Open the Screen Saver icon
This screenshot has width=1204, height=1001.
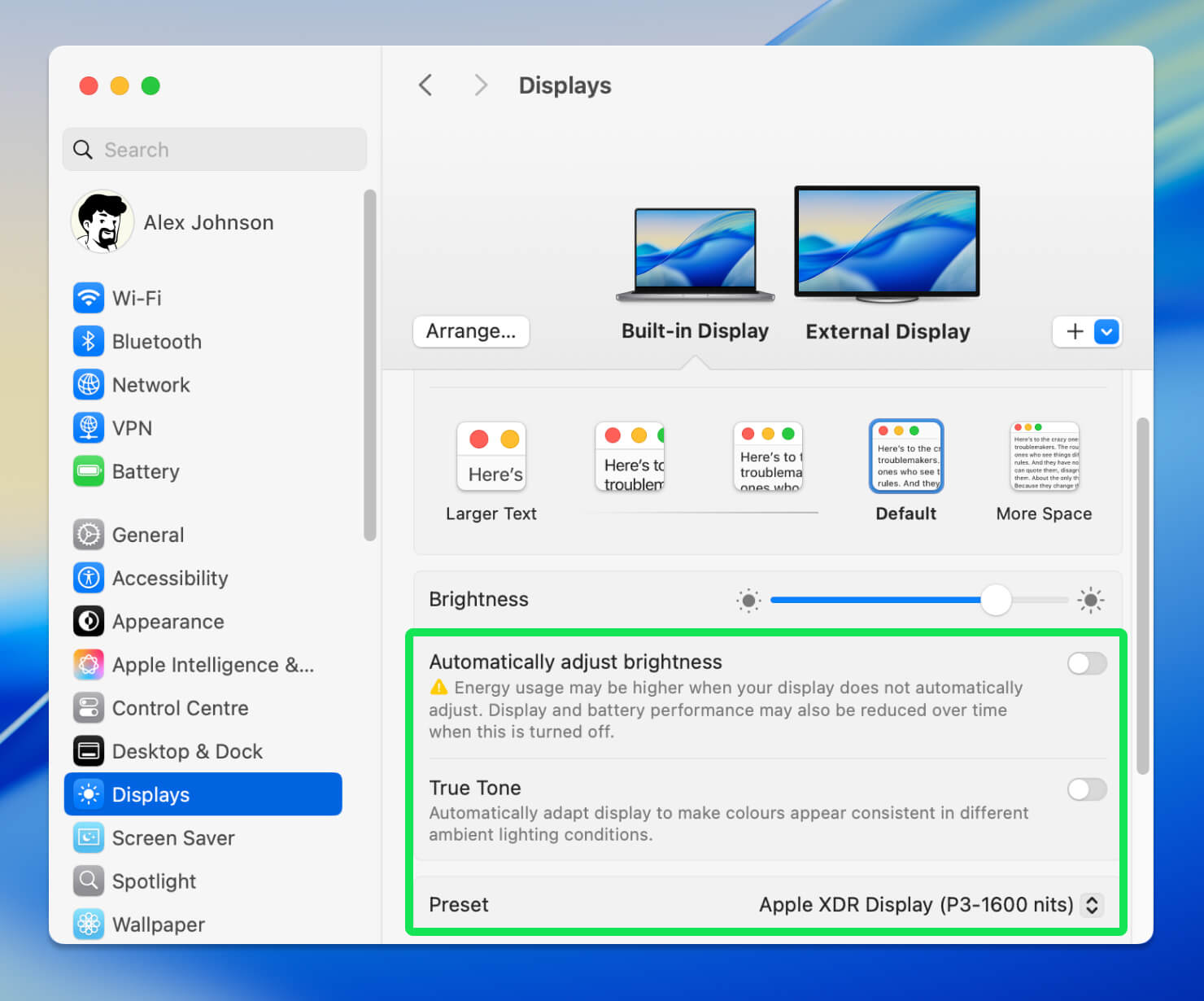[89, 837]
